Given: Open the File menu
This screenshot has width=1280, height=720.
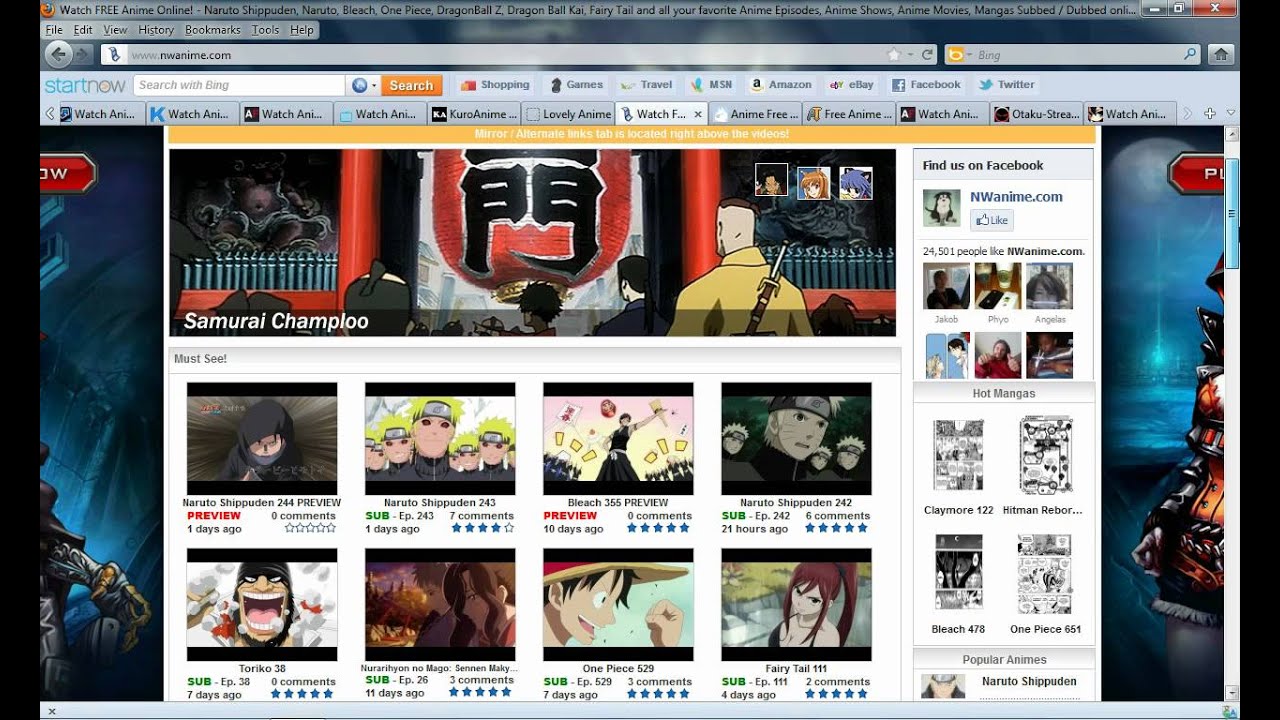Looking at the screenshot, I should pos(54,30).
